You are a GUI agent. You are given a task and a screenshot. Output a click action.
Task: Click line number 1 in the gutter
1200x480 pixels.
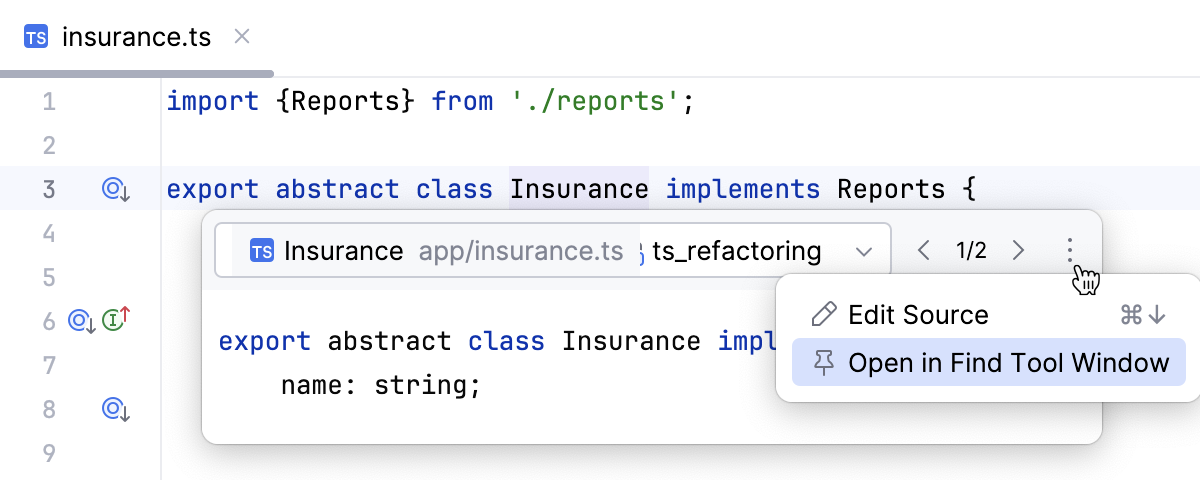coord(49,101)
